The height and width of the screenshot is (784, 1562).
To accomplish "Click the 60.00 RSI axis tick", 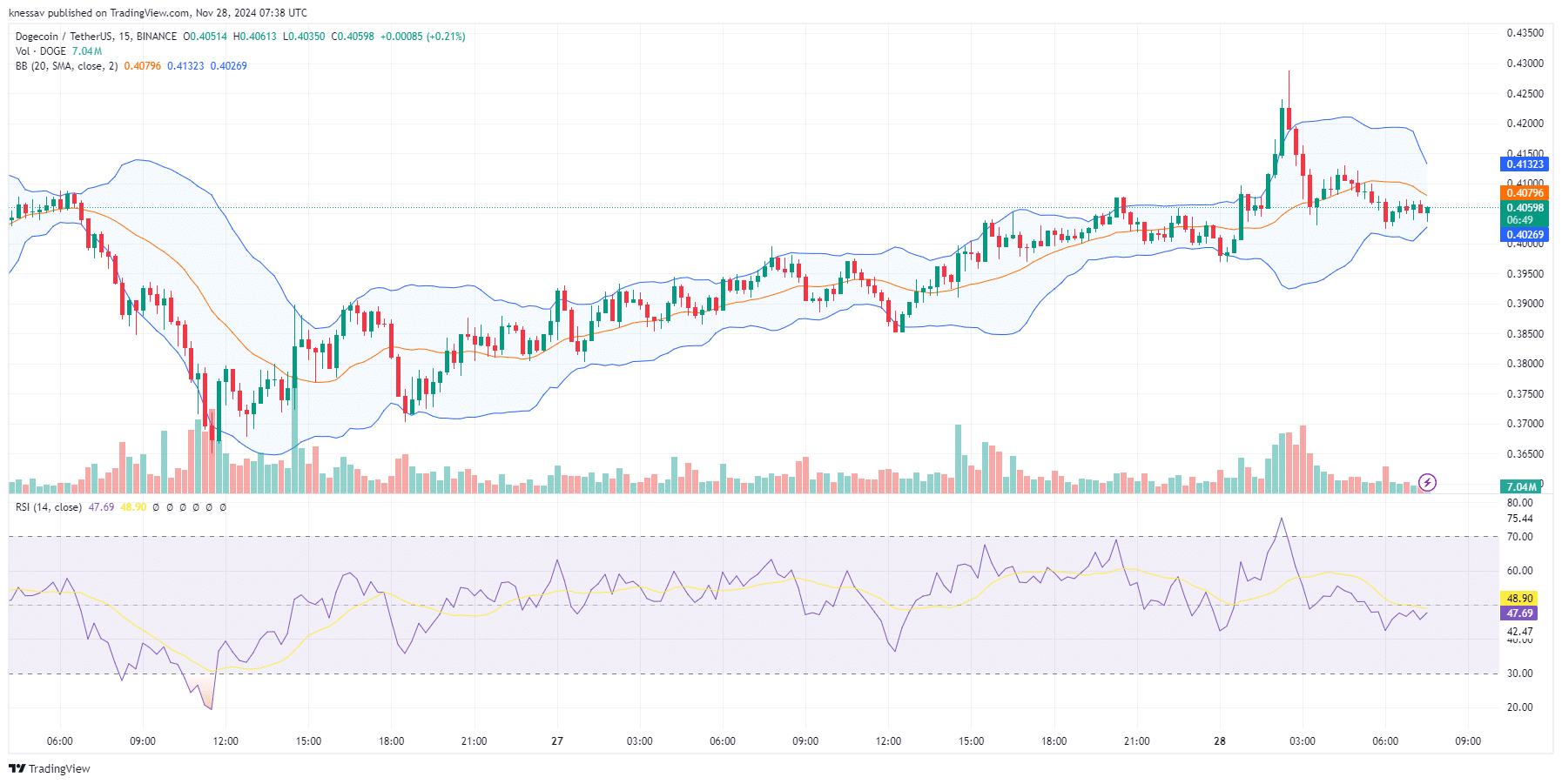I will pyautogui.click(x=1519, y=571).
